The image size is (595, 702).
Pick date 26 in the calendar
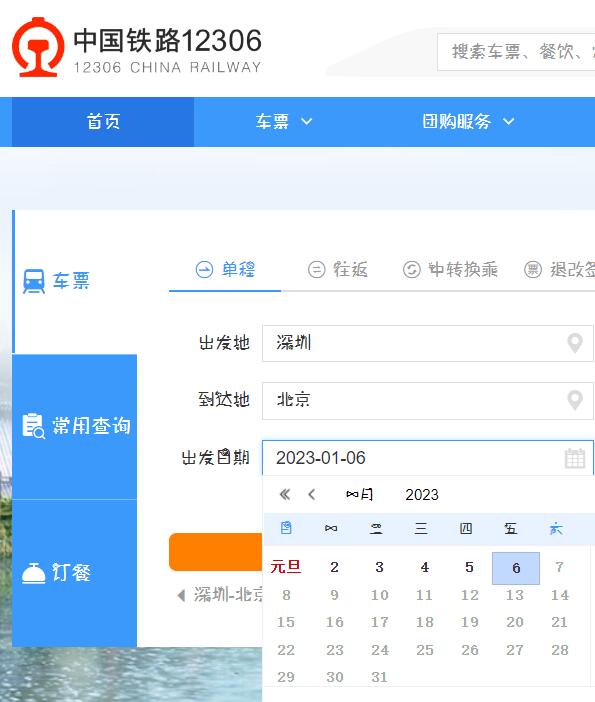pos(470,650)
